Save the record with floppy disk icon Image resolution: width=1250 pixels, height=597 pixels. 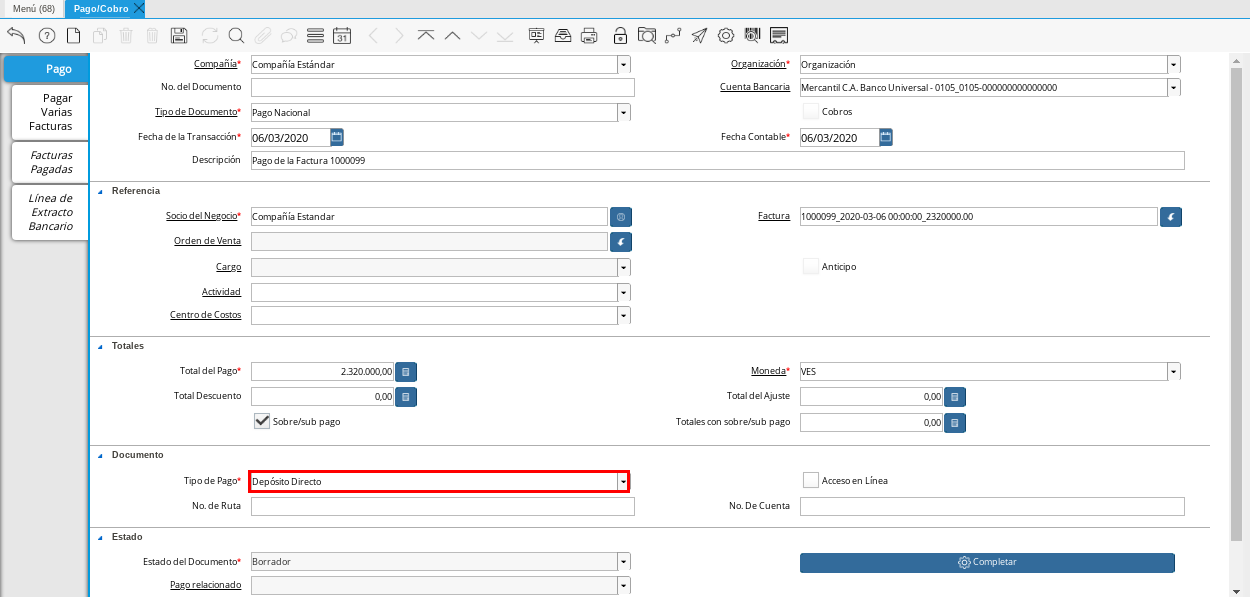(x=179, y=36)
